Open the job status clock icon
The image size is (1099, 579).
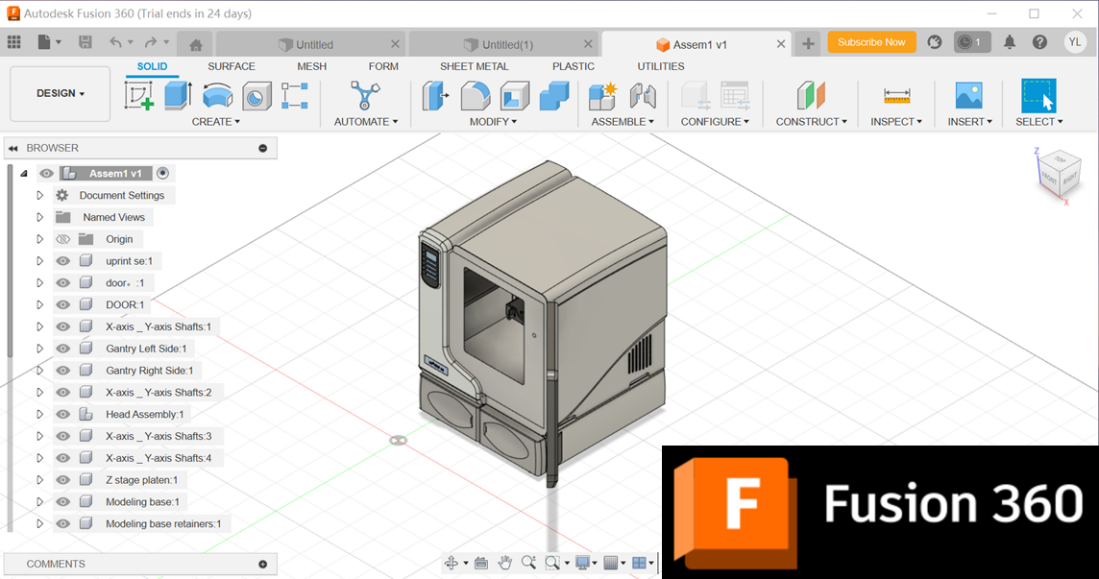pyautogui.click(x=972, y=42)
